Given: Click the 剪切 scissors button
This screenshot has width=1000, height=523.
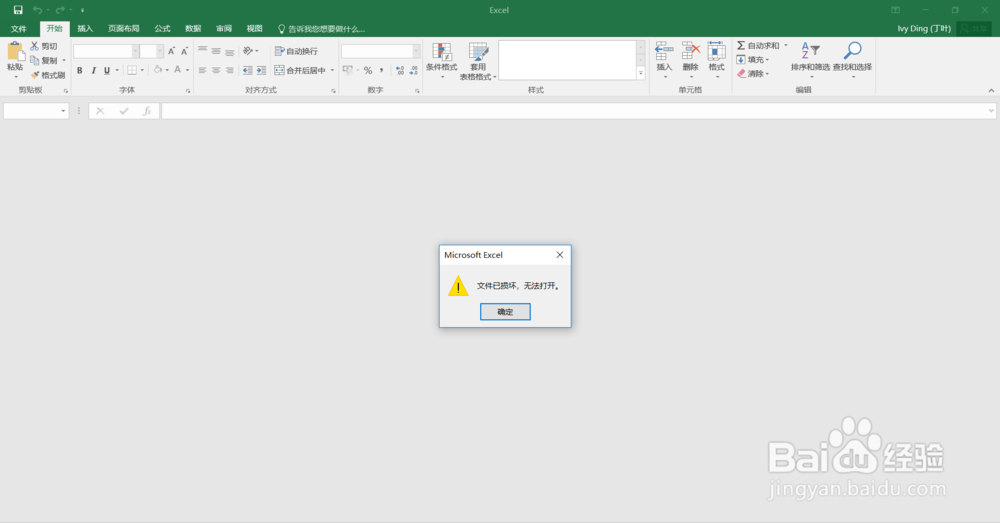Looking at the screenshot, I should click(x=44, y=46).
